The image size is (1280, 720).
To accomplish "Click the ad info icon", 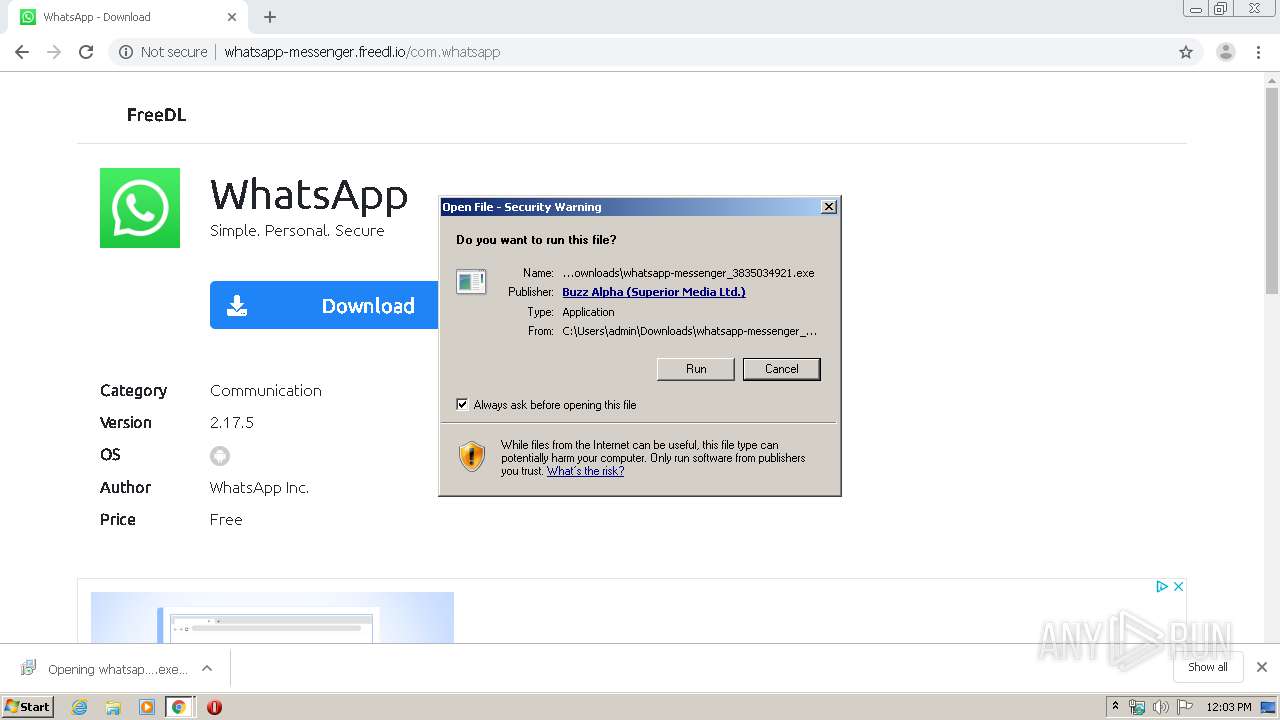I will pos(1162,587).
